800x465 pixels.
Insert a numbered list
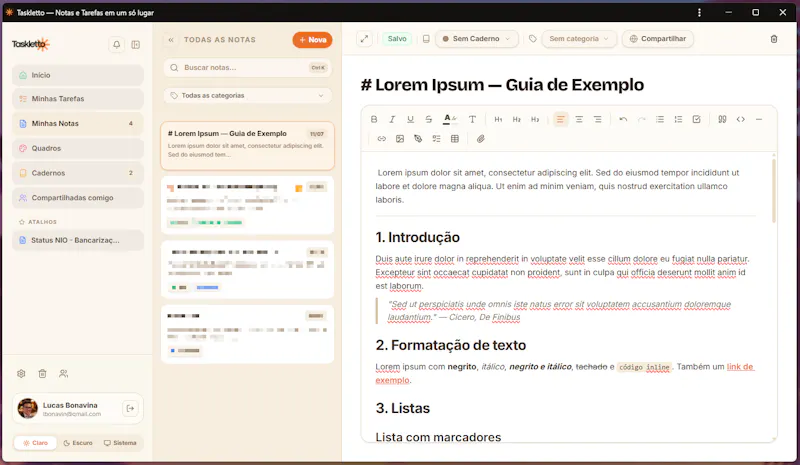(x=678, y=119)
